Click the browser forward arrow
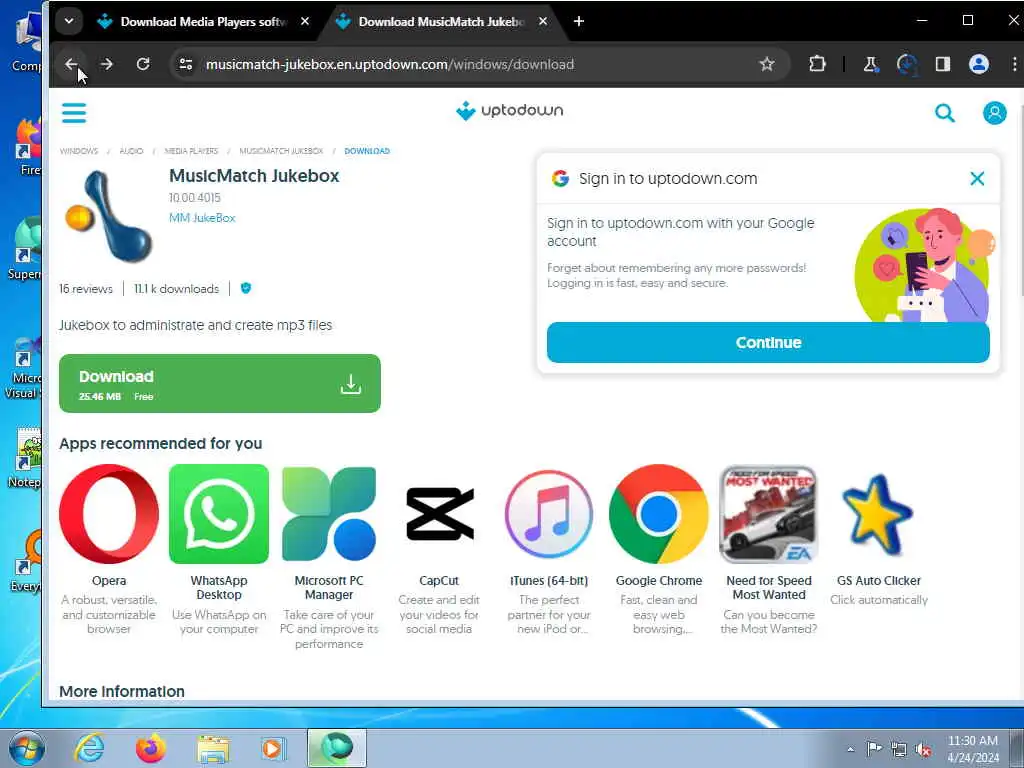1024x768 pixels. (106, 64)
